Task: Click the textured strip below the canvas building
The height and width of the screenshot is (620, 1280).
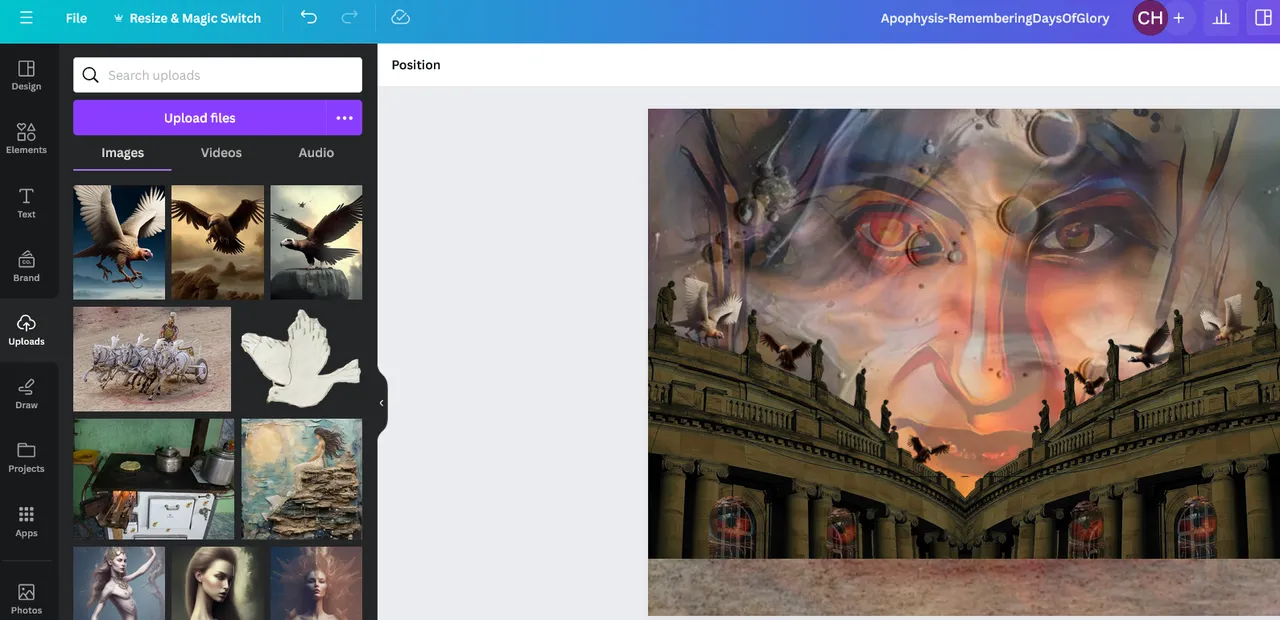Action: click(964, 587)
